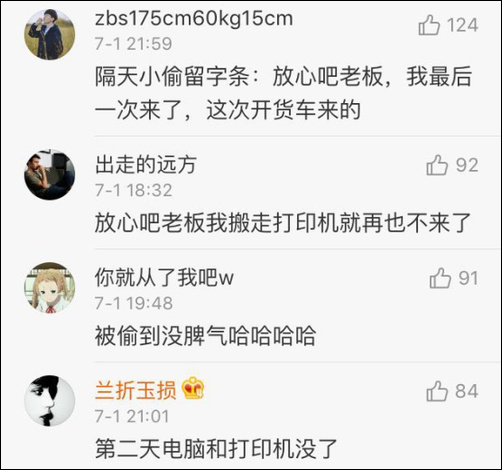Image resolution: width=502 pixels, height=470 pixels.
Task: Select the comment starting with 隔天小偷留字条
Action: (x=283, y=93)
